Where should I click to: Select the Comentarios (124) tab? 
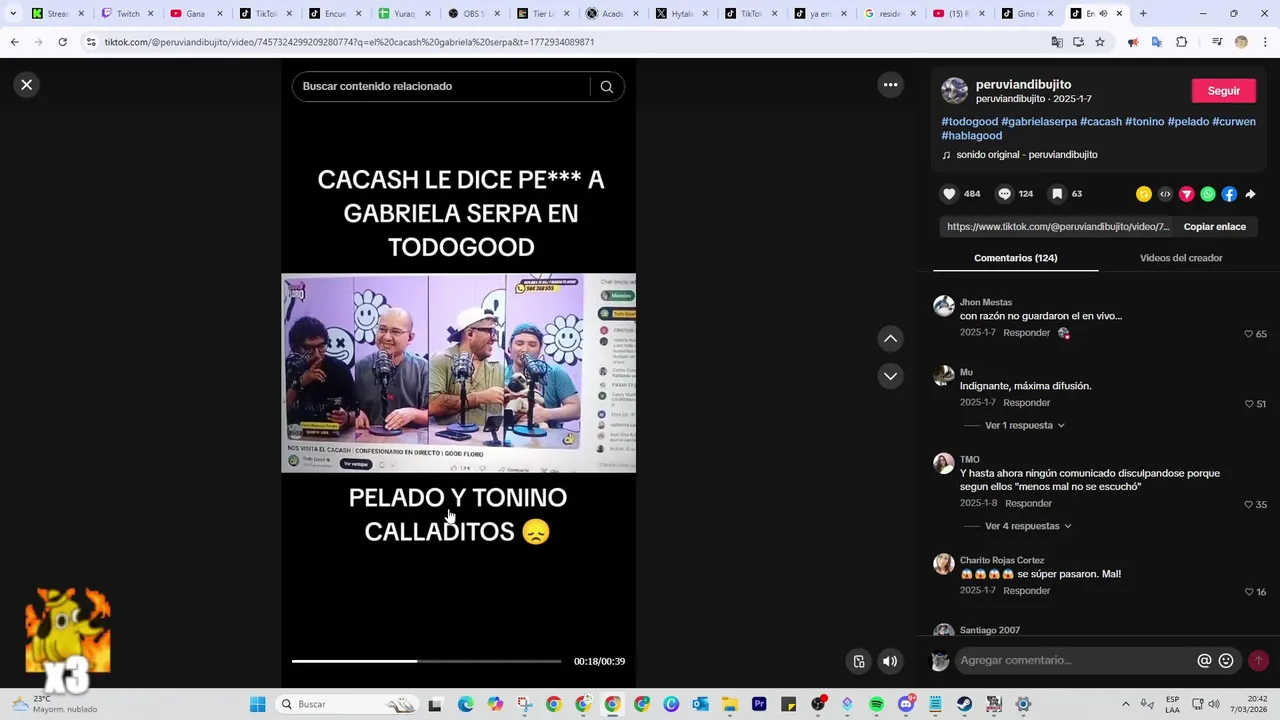(x=1015, y=258)
